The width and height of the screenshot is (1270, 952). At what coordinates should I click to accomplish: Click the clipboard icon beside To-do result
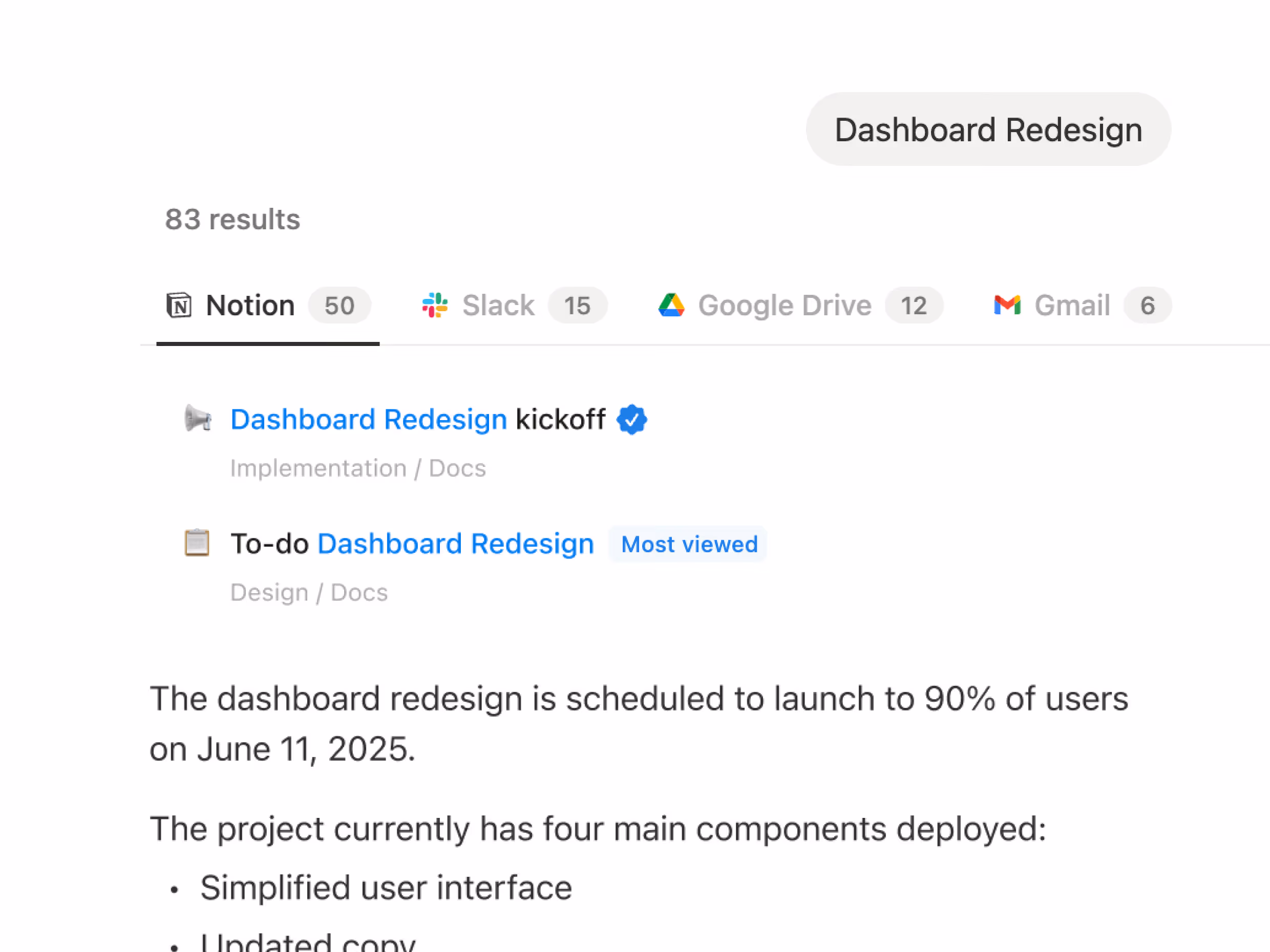point(197,543)
